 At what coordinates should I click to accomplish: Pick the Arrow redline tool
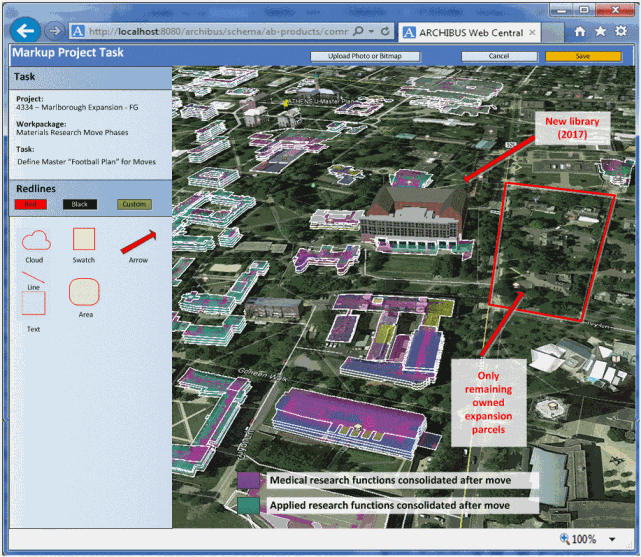pos(138,241)
